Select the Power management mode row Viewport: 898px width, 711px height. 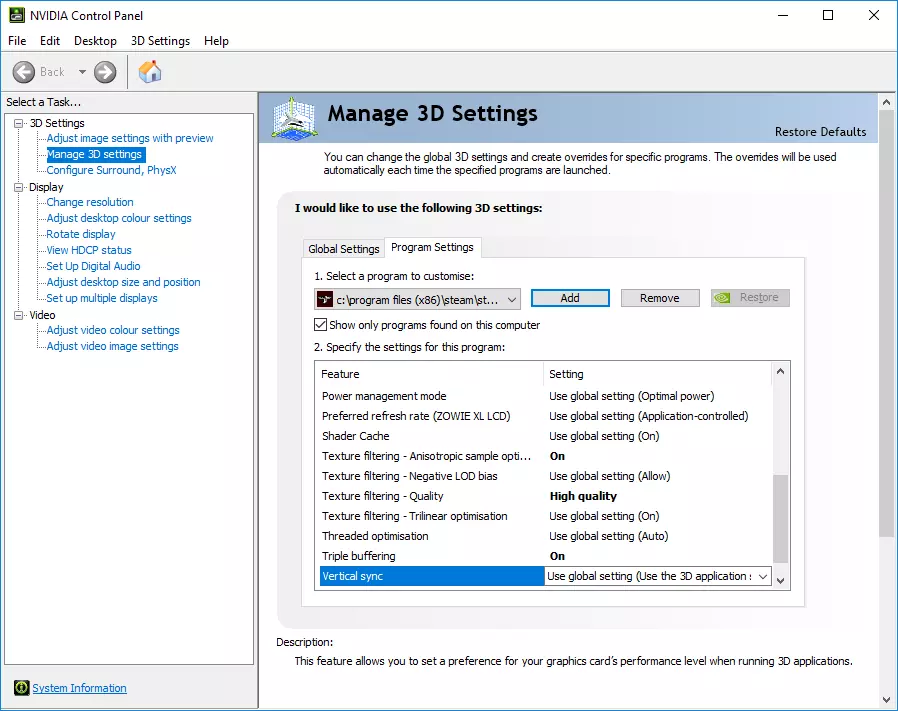[546, 396]
